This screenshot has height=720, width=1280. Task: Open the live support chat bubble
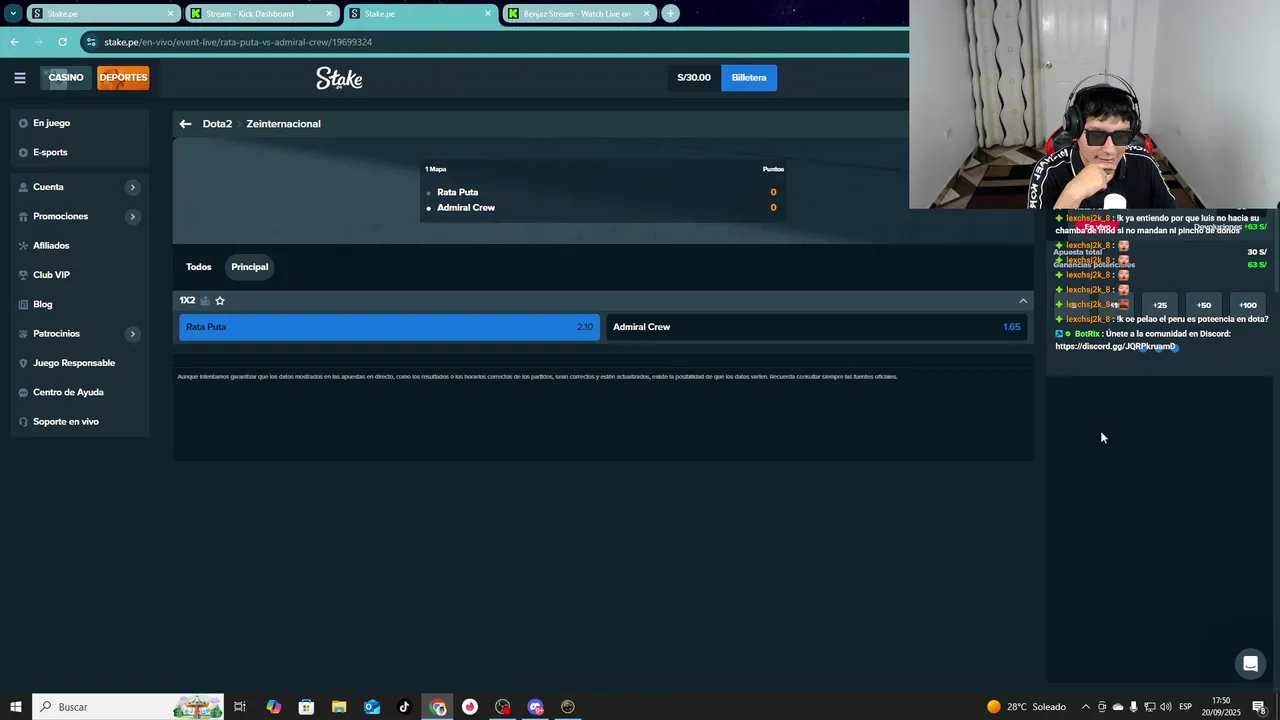1250,663
